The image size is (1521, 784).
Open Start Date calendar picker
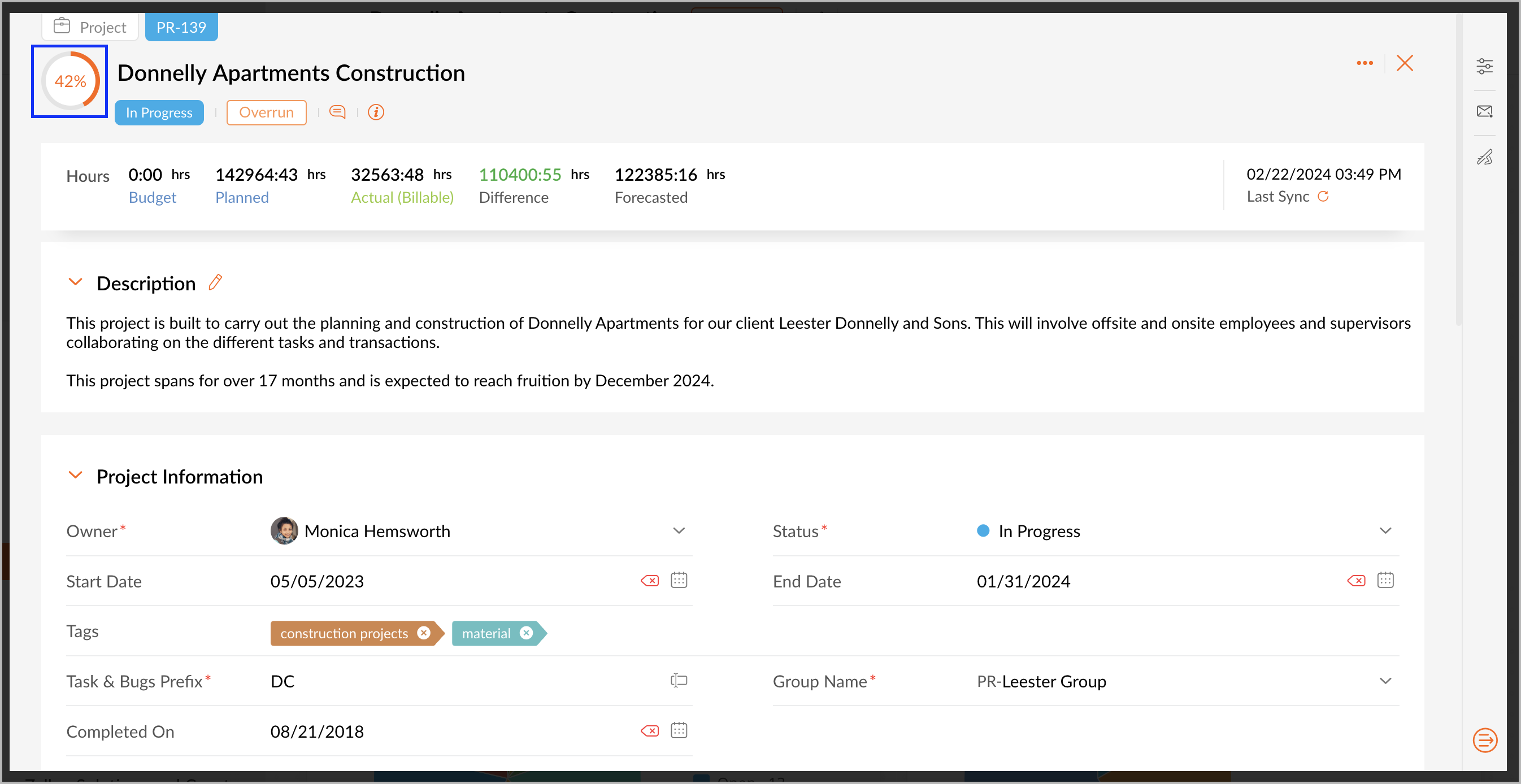(x=679, y=581)
